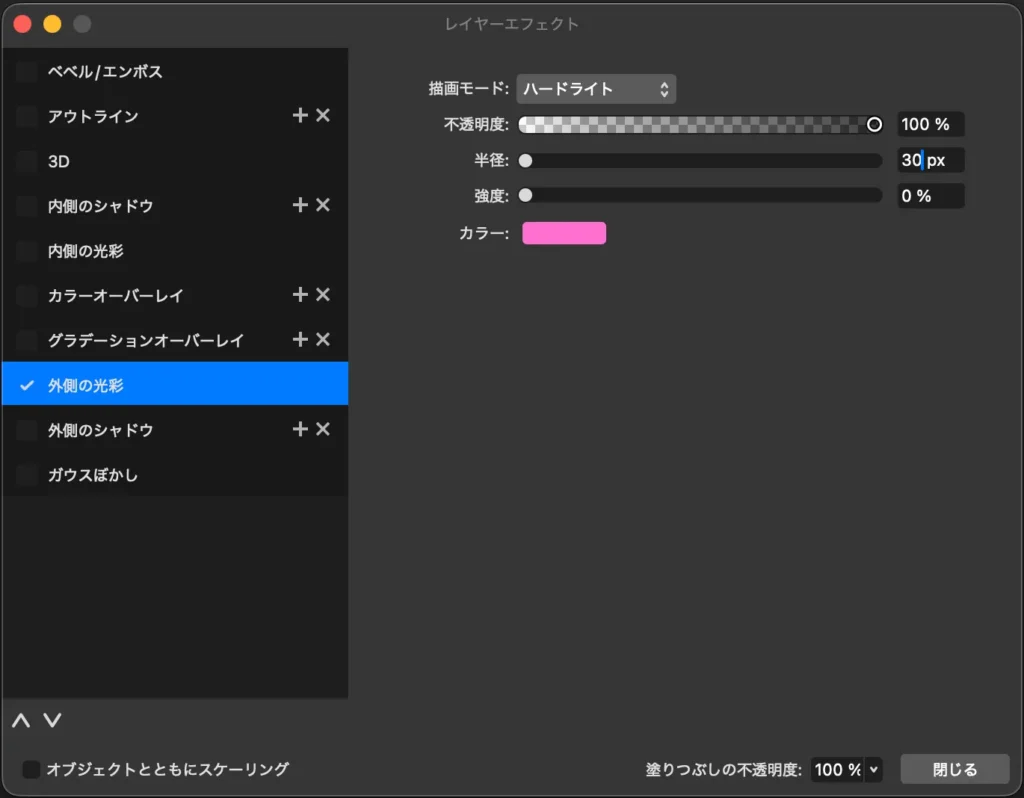Image resolution: width=1024 pixels, height=798 pixels.
Task: Close the dialog with the 閉じる button
Action: coord(954,769)
